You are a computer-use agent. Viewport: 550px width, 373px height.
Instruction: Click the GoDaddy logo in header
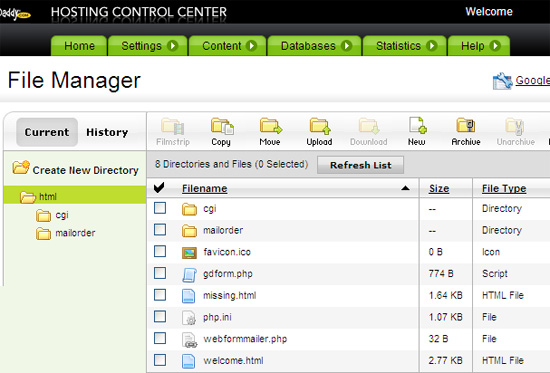click(15, 14)
